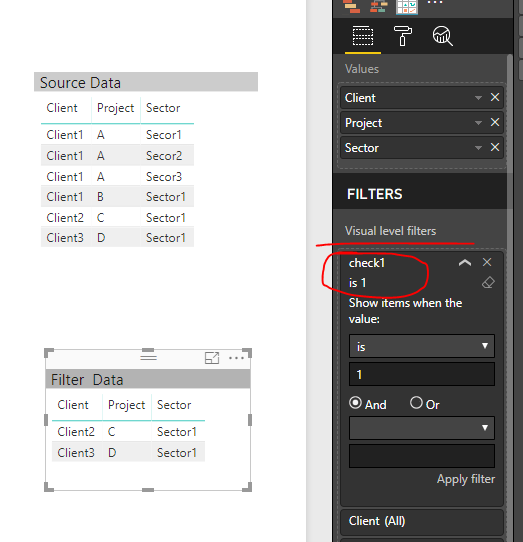Collapse the check1 filter card

click(x=465, y=263)
